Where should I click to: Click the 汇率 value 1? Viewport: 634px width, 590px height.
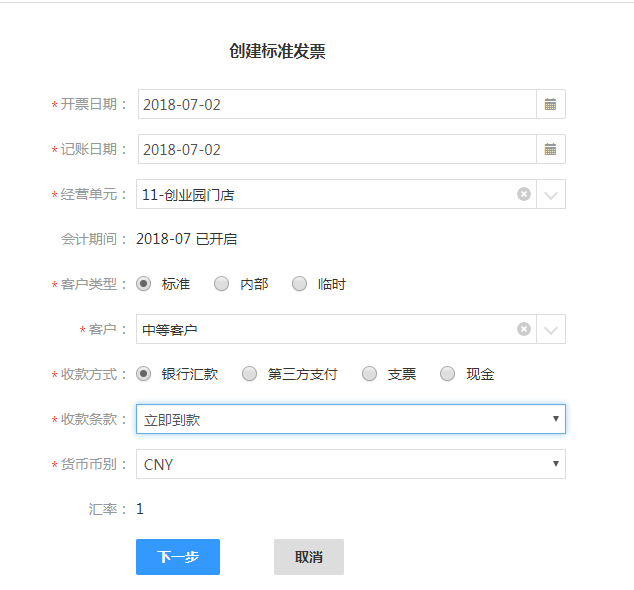point(140,509)
